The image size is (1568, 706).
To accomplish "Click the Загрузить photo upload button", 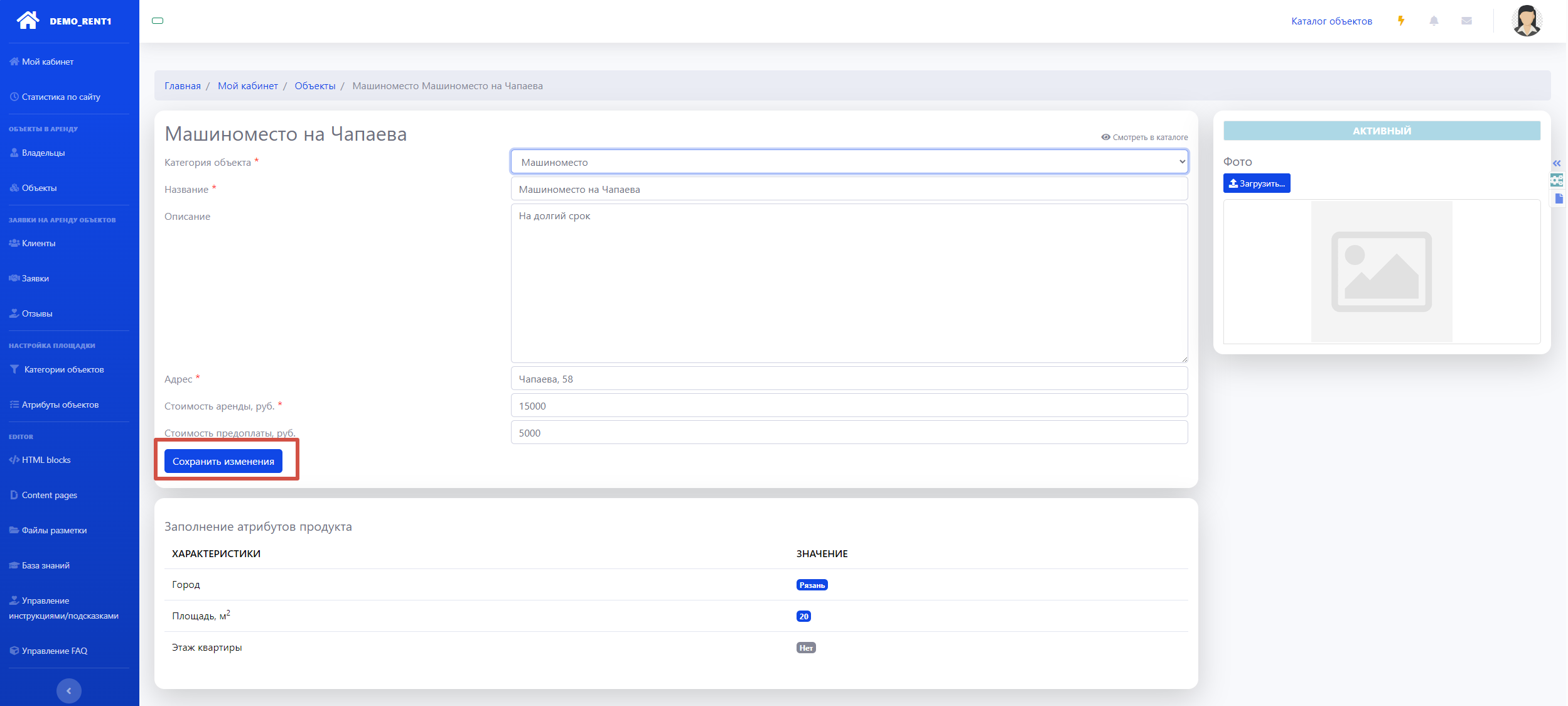I will click(x=1256, y=183).
